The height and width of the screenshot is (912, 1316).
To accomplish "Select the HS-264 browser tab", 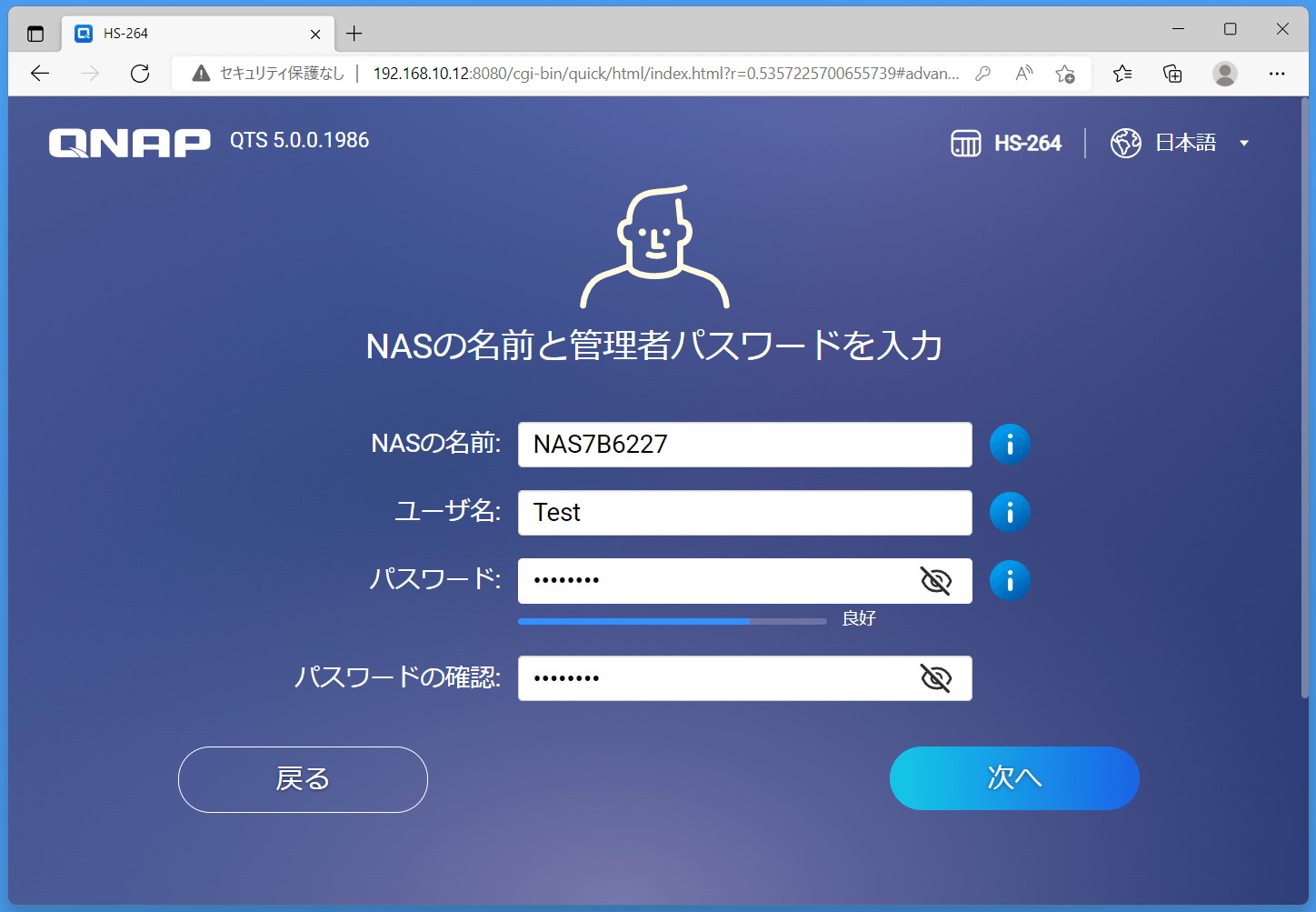I will (x=198, y=34).
